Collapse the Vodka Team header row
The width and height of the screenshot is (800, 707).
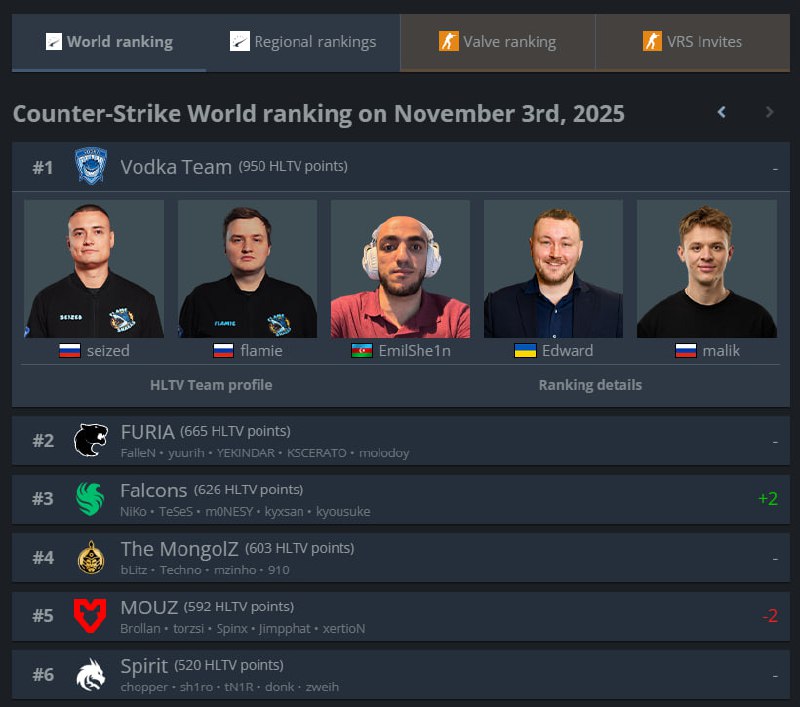tap(401, 167)
